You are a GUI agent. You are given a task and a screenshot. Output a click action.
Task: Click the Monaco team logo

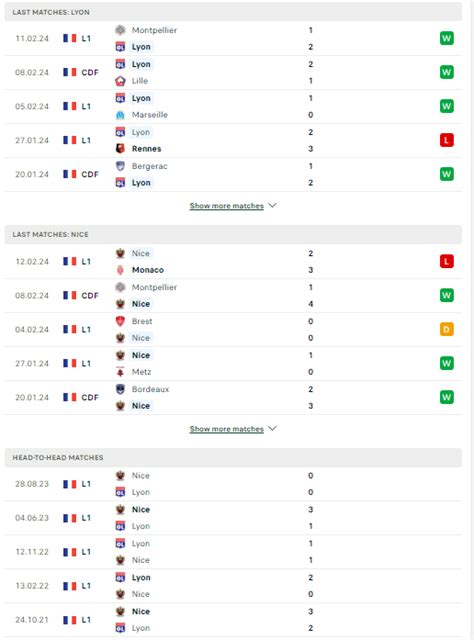click(120, 270)
